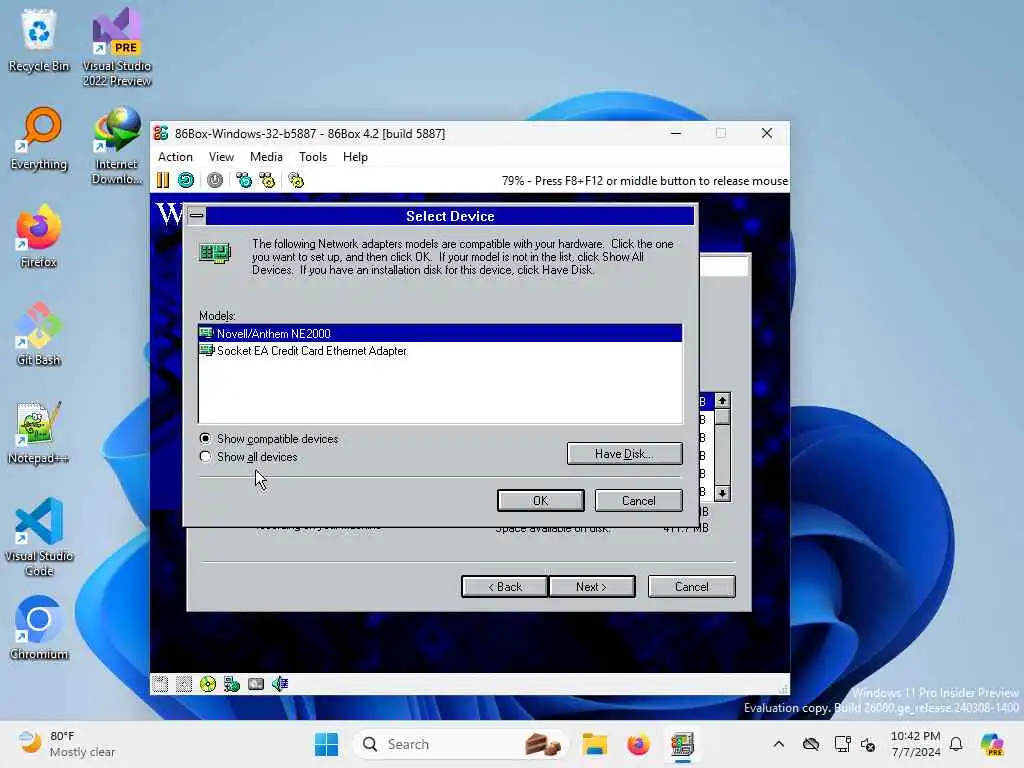Cancel the Select Device dialog
The width and height of the screenshot is (1024, 768).
tap(639, 501)
